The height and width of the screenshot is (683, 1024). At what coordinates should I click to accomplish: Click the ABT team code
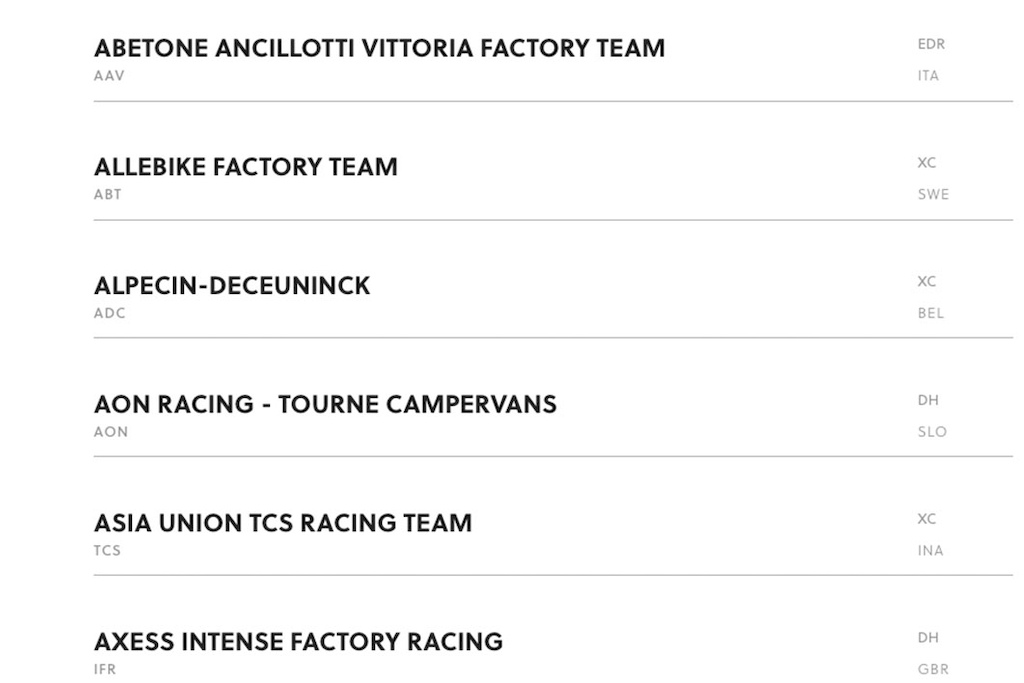(x=108, y=195)
